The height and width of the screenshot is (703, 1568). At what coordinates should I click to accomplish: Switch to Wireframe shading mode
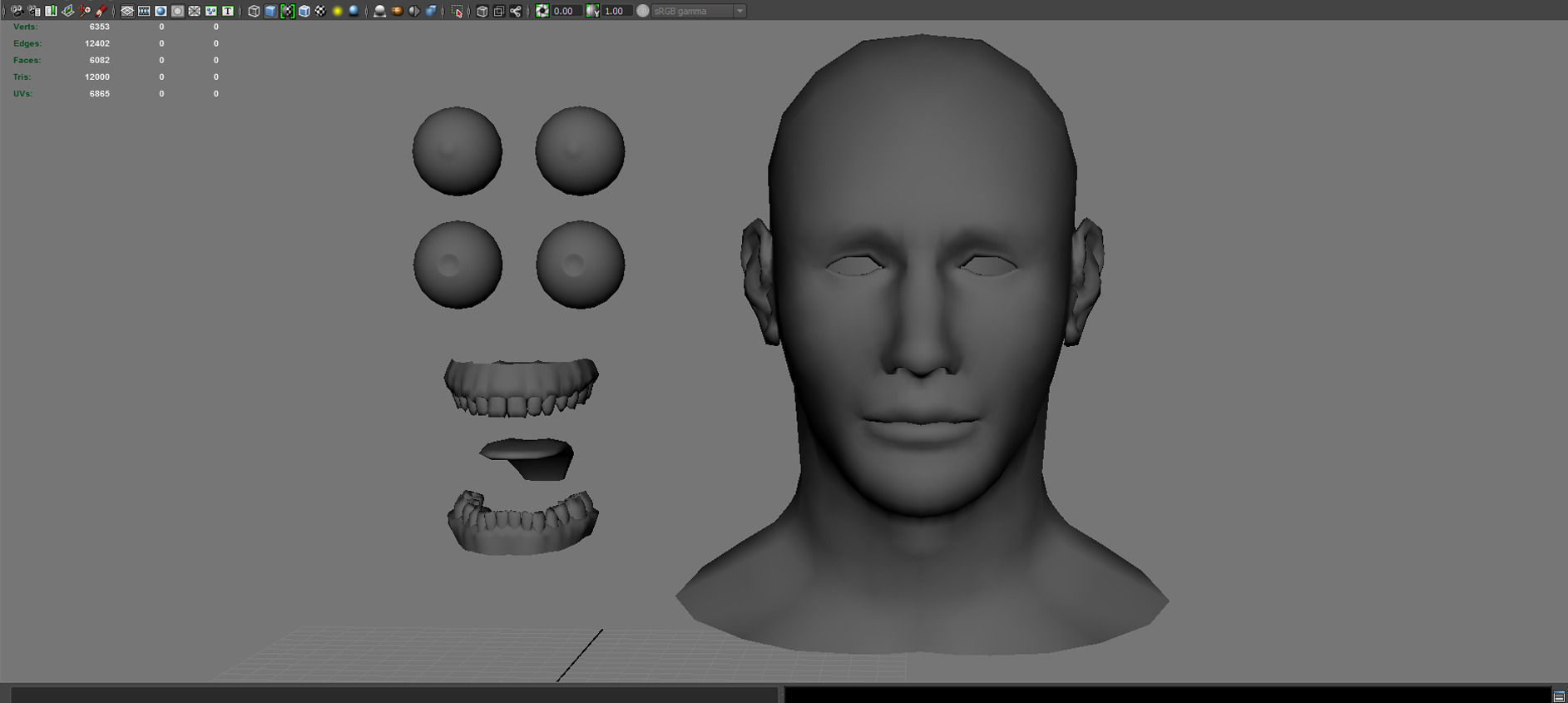click(254, 11)
